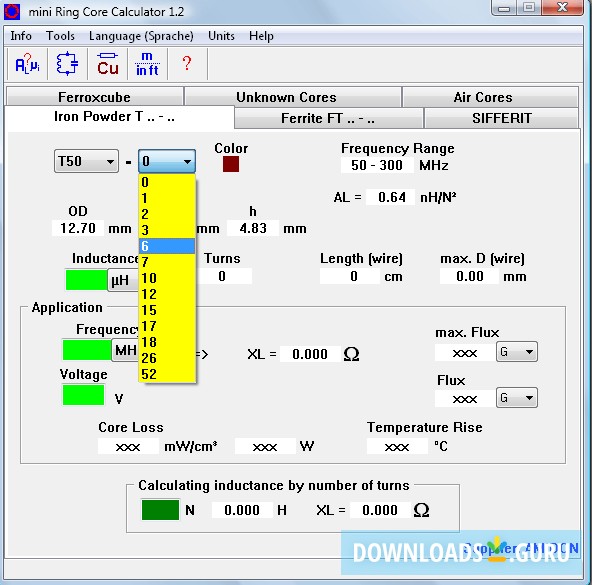Open the Language (Sprache) menu
Screen dimensions: 592x585
point(141,36)
